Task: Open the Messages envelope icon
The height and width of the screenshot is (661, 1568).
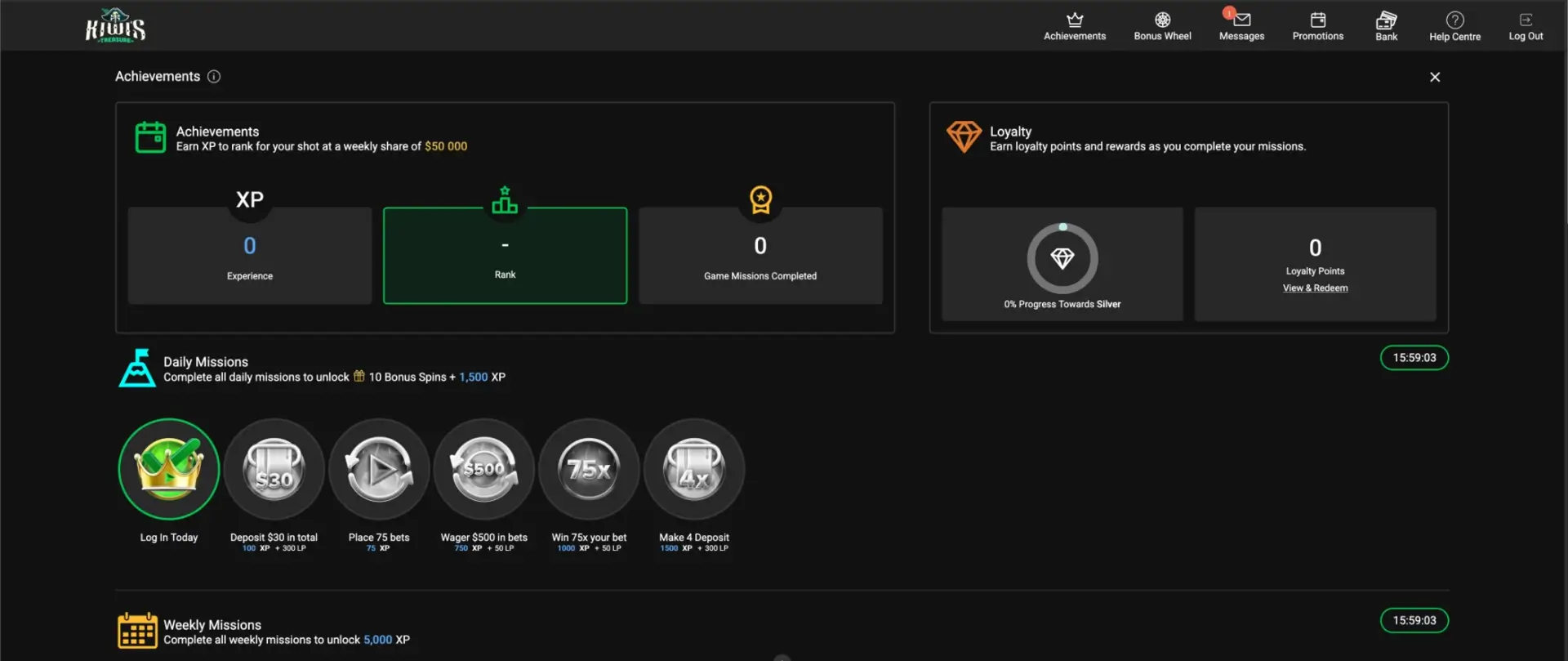Action: point(1242,20)
